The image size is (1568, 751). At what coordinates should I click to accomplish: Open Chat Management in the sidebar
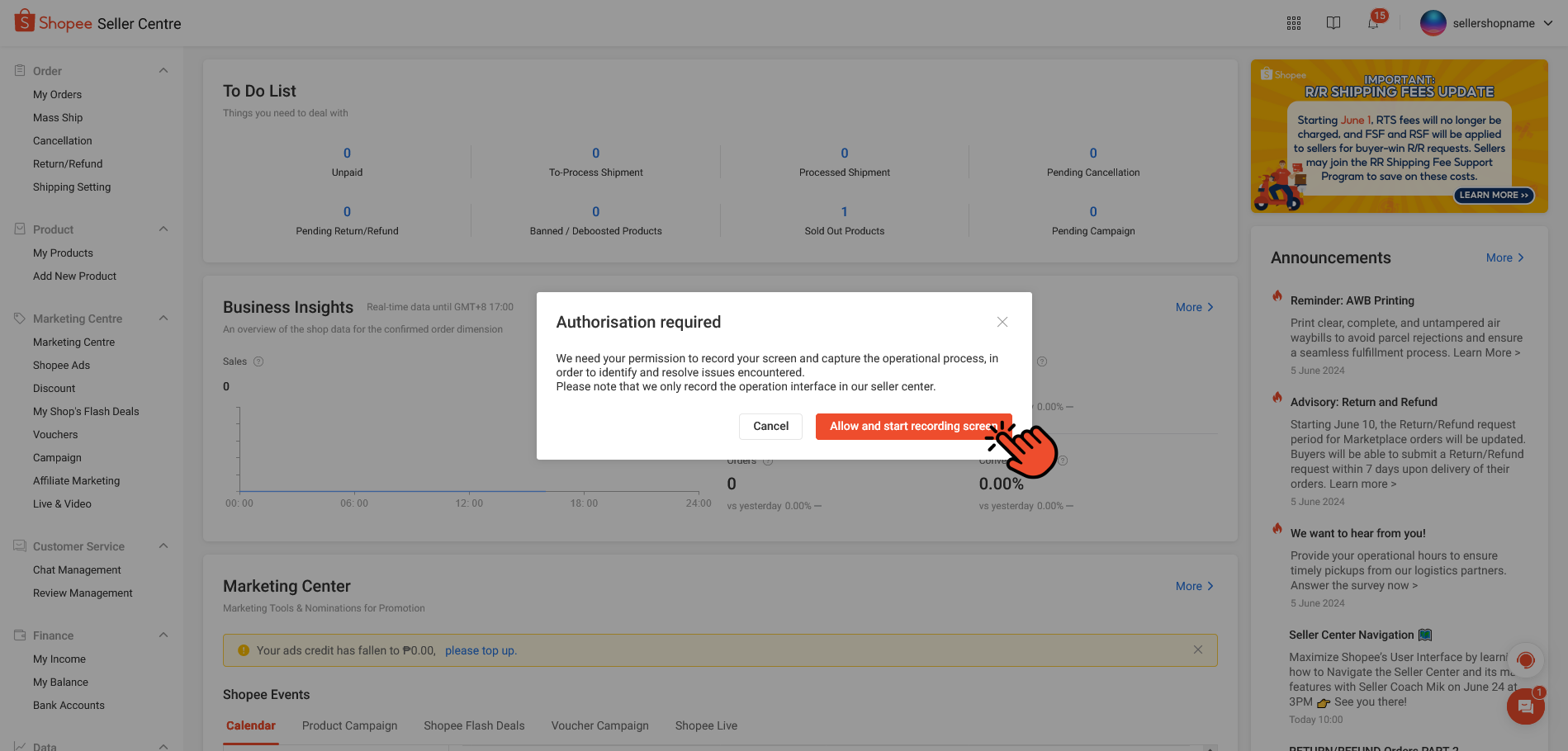point(77,569)
